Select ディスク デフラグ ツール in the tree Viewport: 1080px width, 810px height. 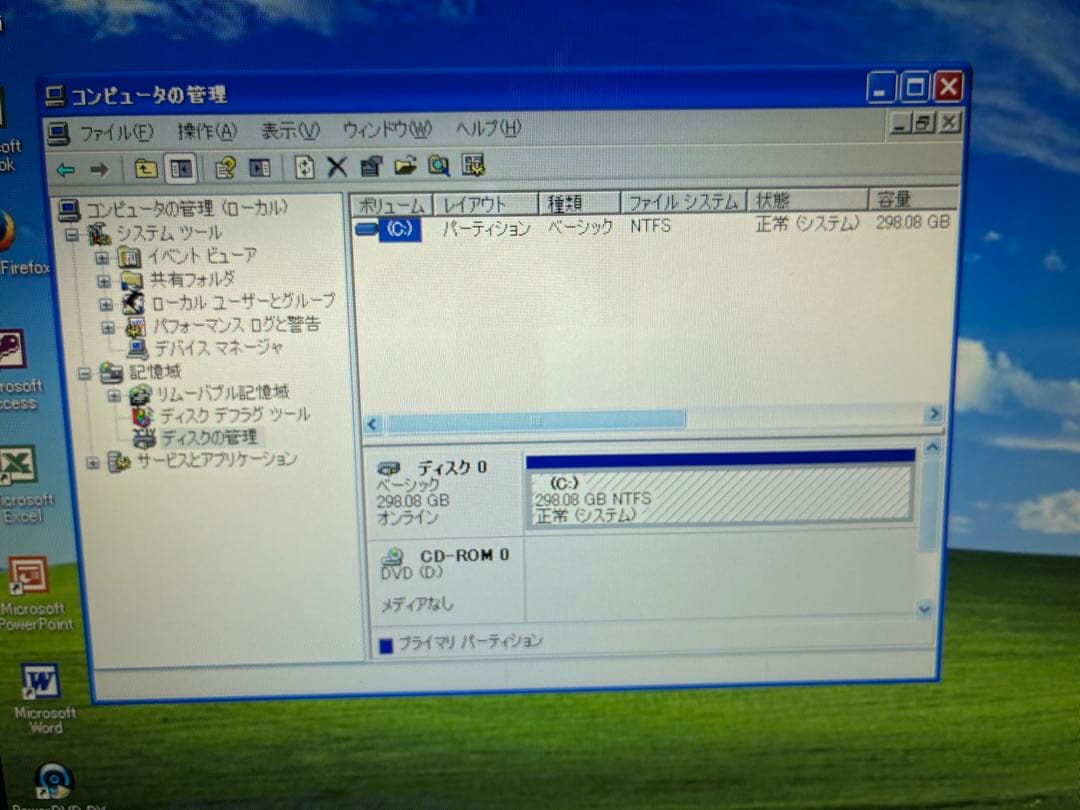point(233,416)
